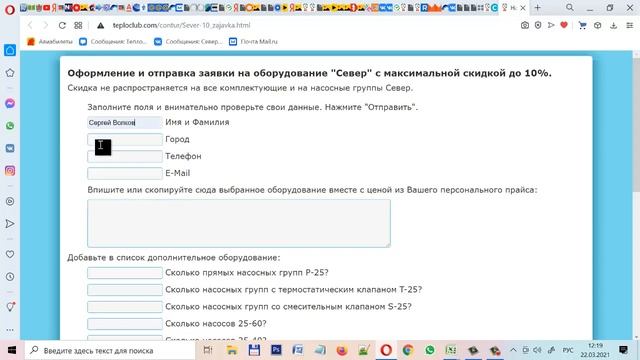Reload the current page

coord(62,25)
